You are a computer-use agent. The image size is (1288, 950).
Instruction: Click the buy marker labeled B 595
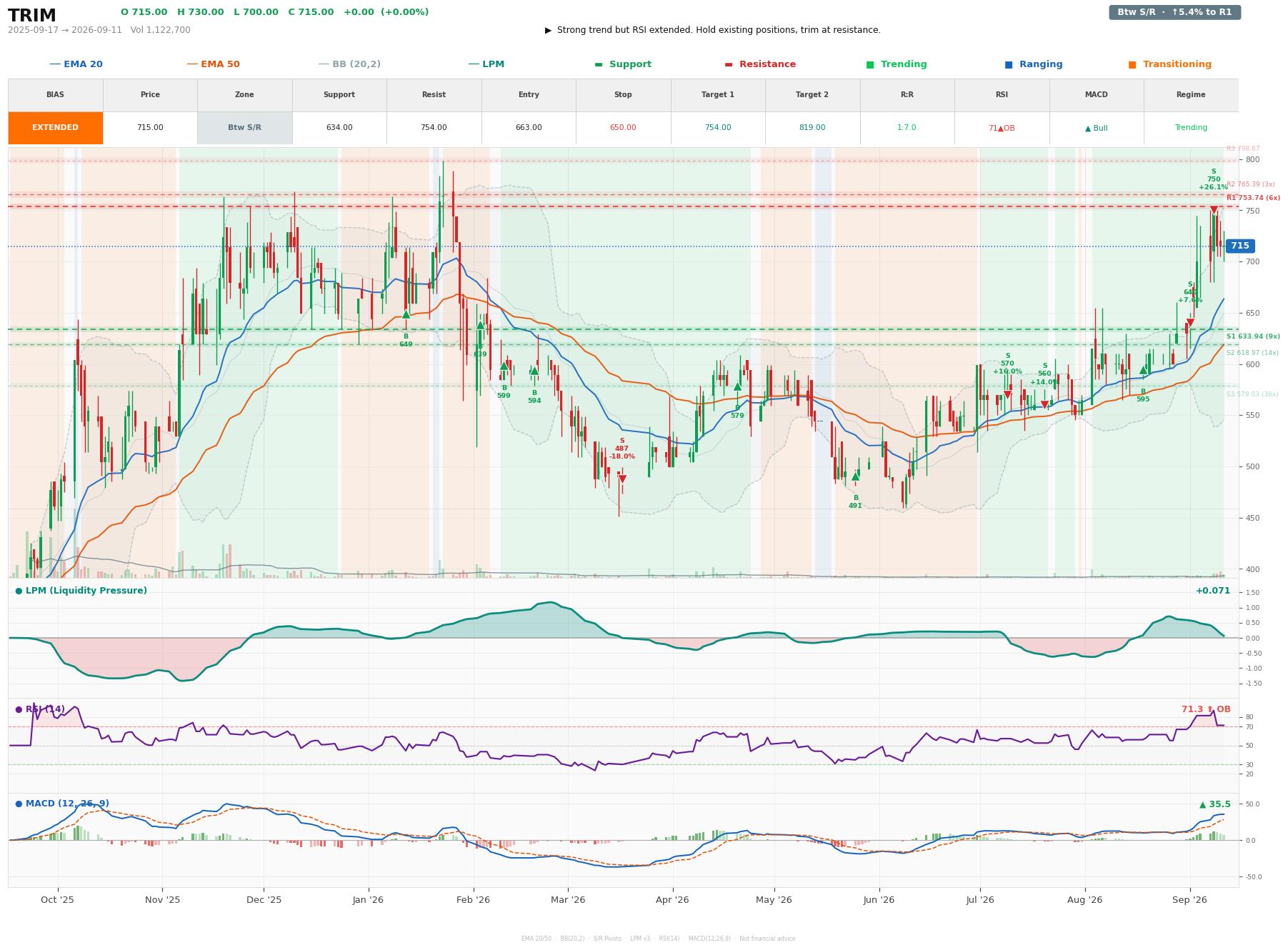[x=1143, y=370]
